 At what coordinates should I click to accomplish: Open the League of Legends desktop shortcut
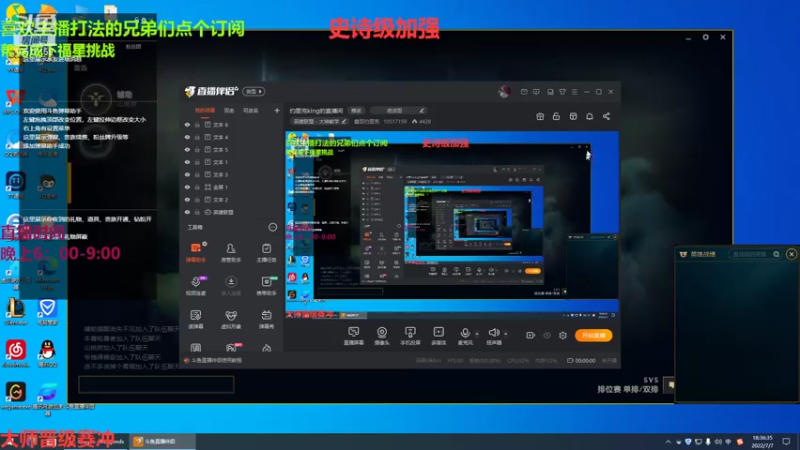click(x=16, y=312)
